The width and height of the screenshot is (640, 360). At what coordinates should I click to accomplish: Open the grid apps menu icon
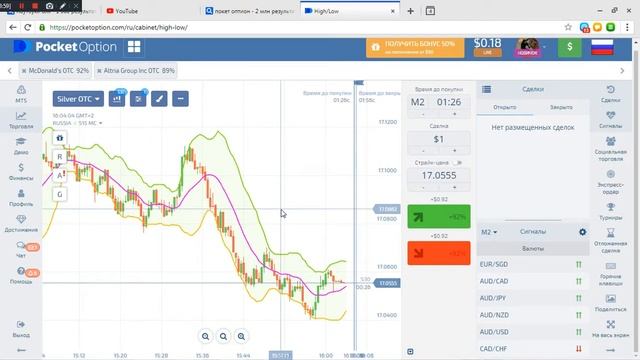[x=134, y=47]
